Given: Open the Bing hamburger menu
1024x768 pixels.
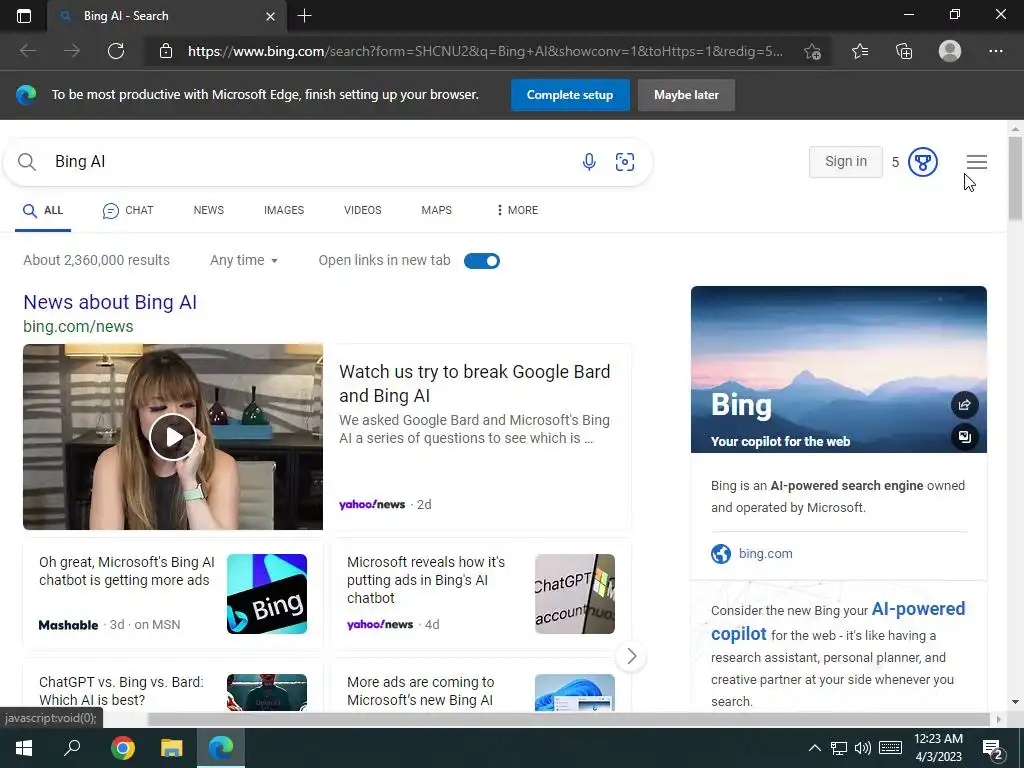Looking at the screenshot, I should pyautogui.click(x=977, y=162).
